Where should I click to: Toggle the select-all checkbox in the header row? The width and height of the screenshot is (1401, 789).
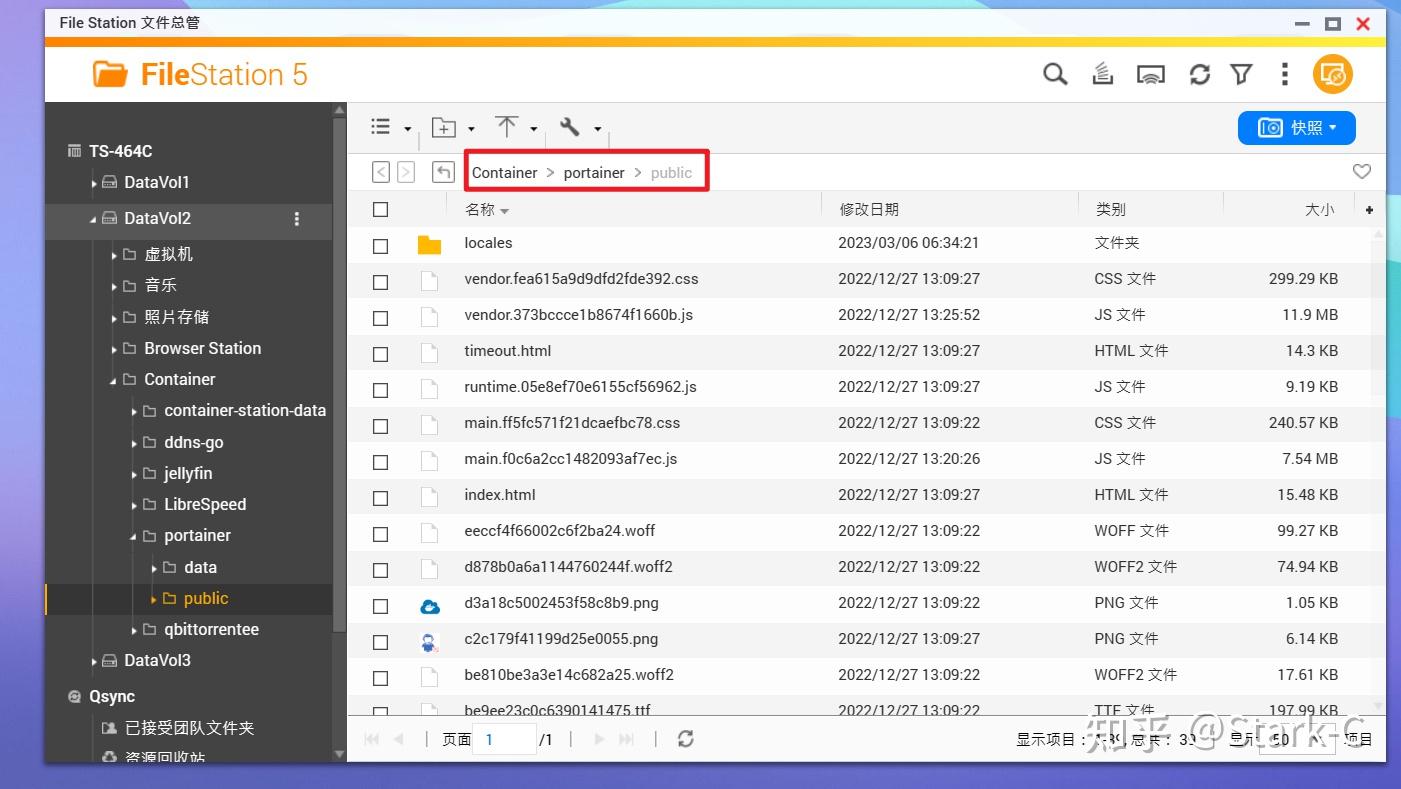tap(380, 209)
